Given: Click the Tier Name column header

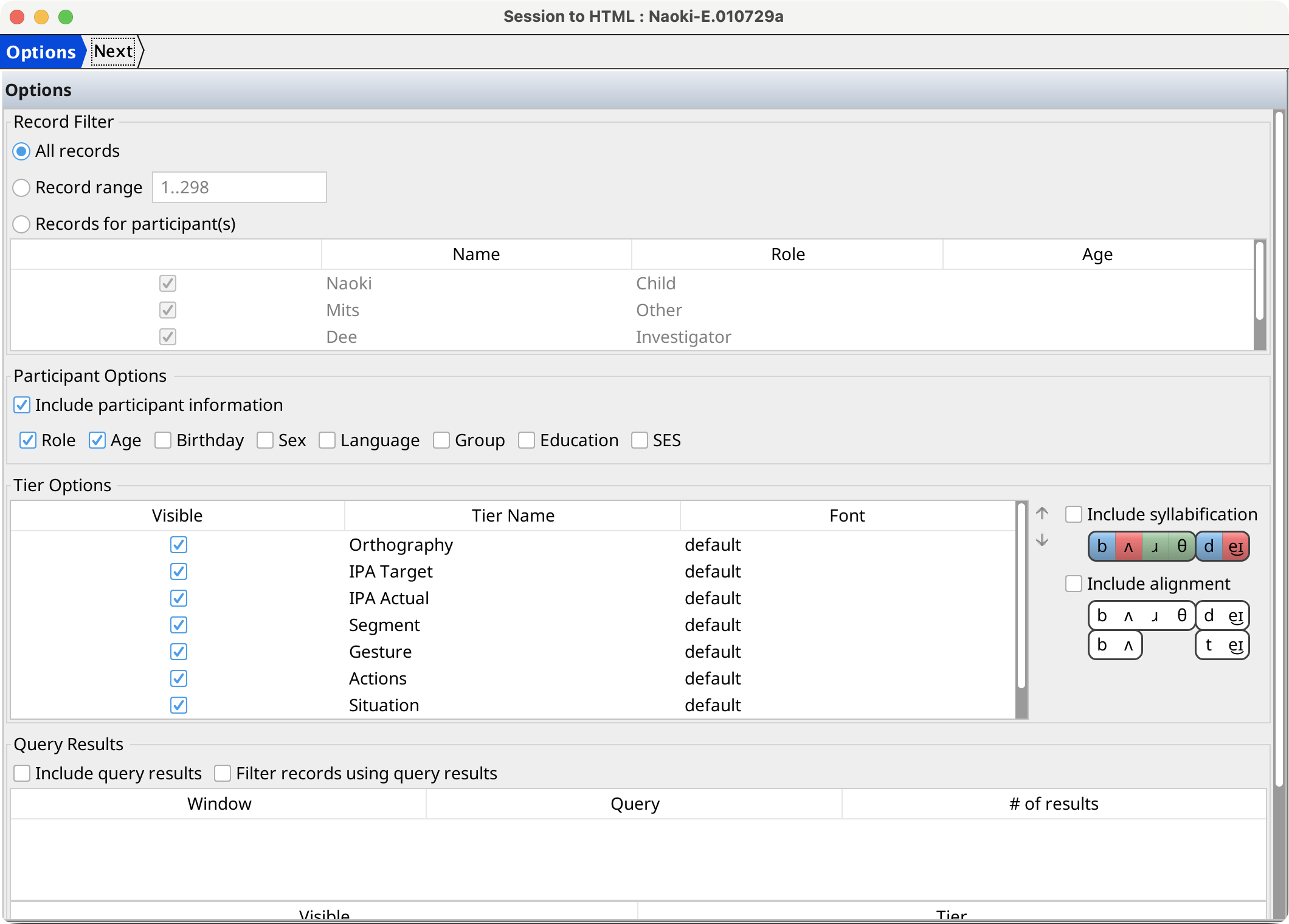Looking at the screenshot, I should click(513, 515).
